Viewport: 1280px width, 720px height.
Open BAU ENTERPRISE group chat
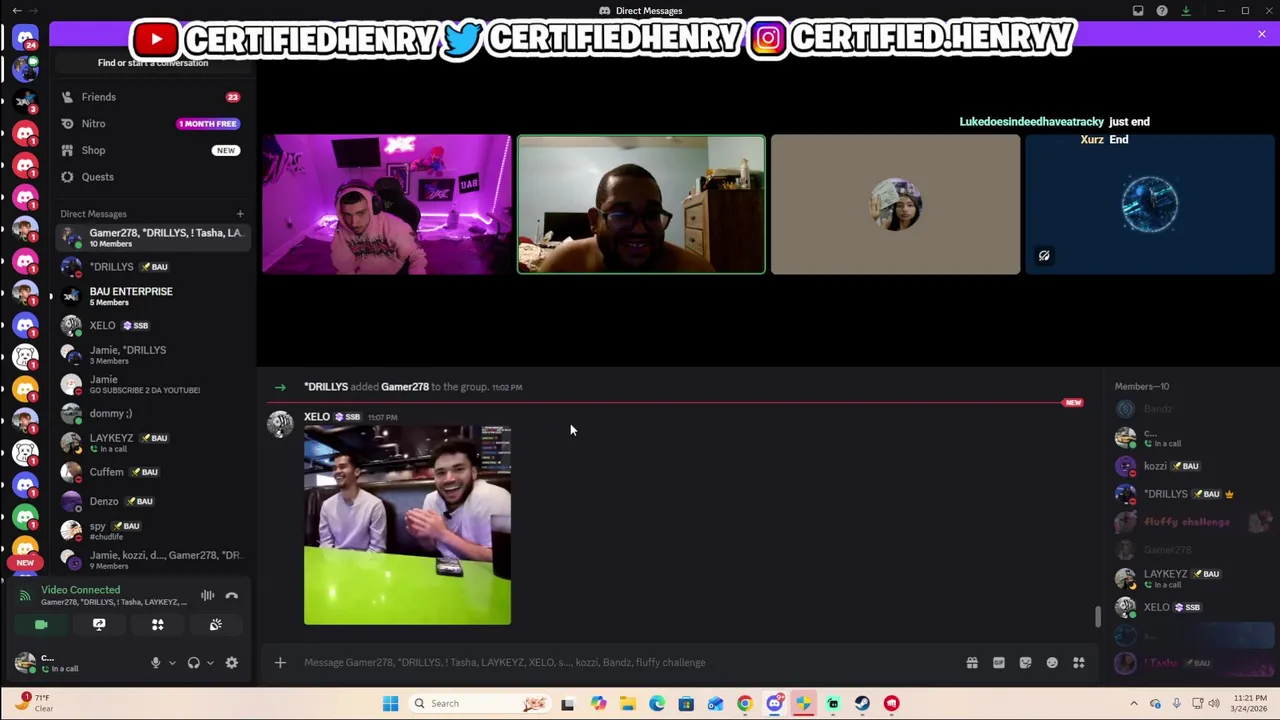coord(152,296)
